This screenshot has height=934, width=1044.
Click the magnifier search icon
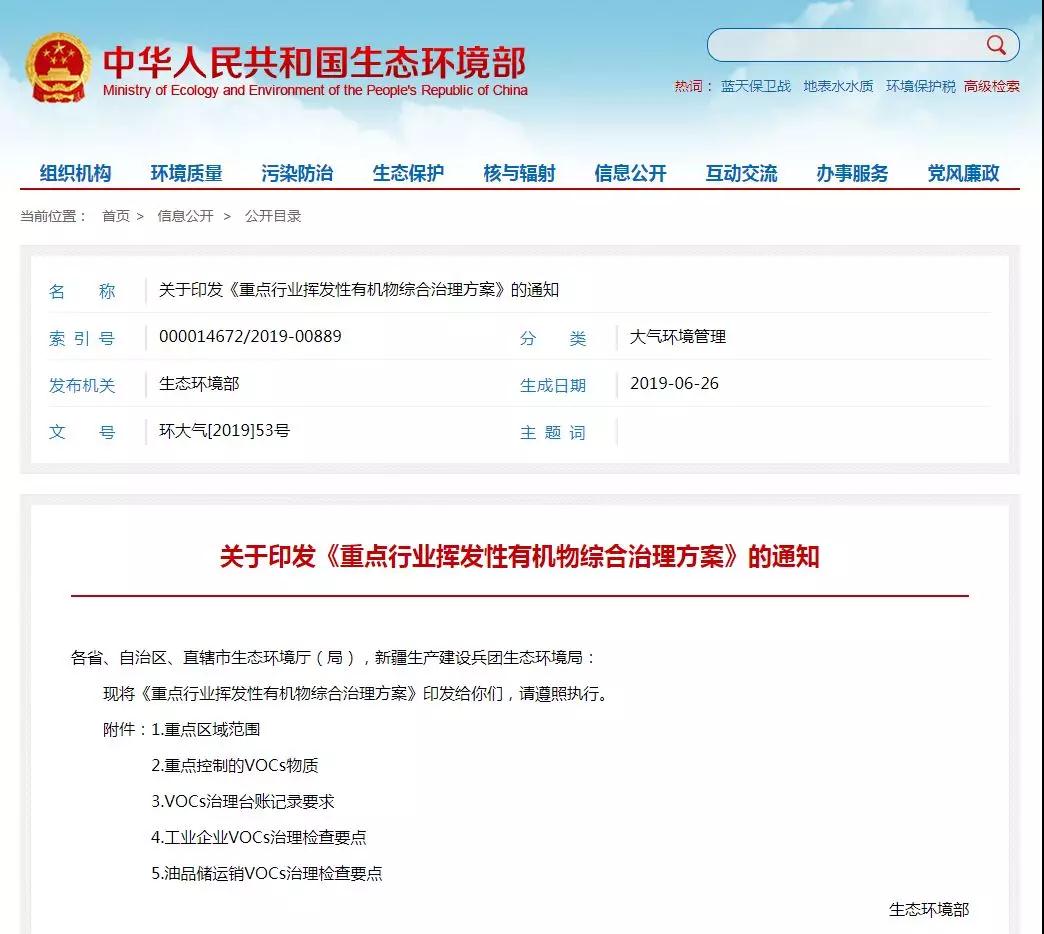(996, 45)
